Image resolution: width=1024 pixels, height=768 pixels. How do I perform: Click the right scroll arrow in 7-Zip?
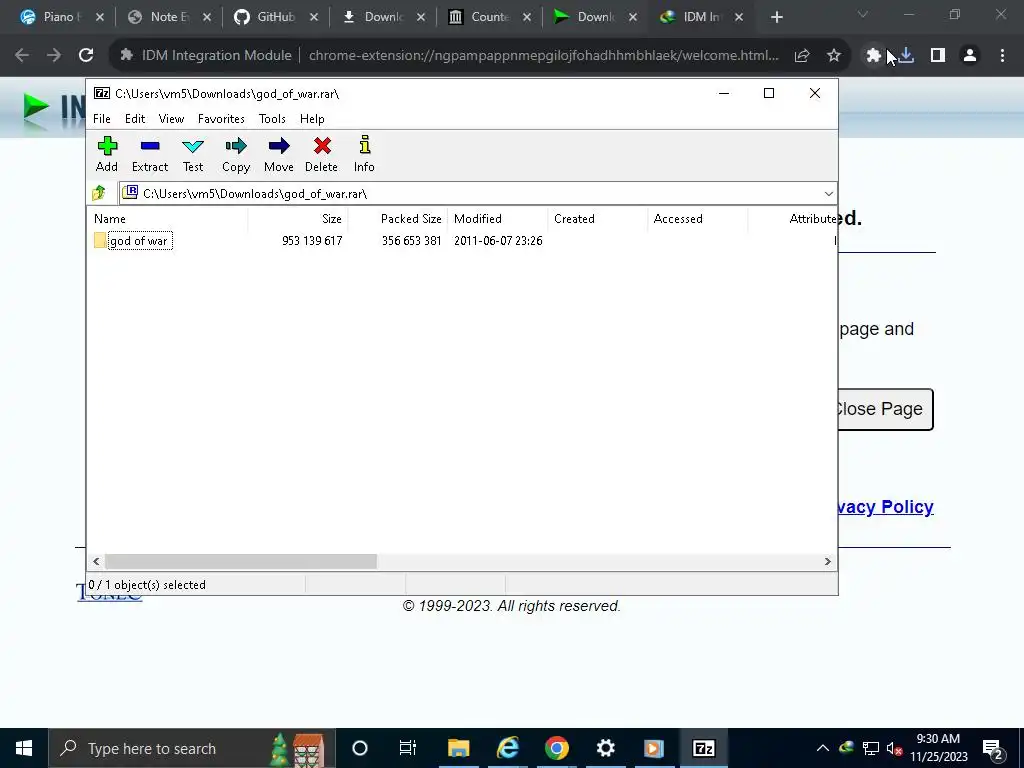point(827,562)
